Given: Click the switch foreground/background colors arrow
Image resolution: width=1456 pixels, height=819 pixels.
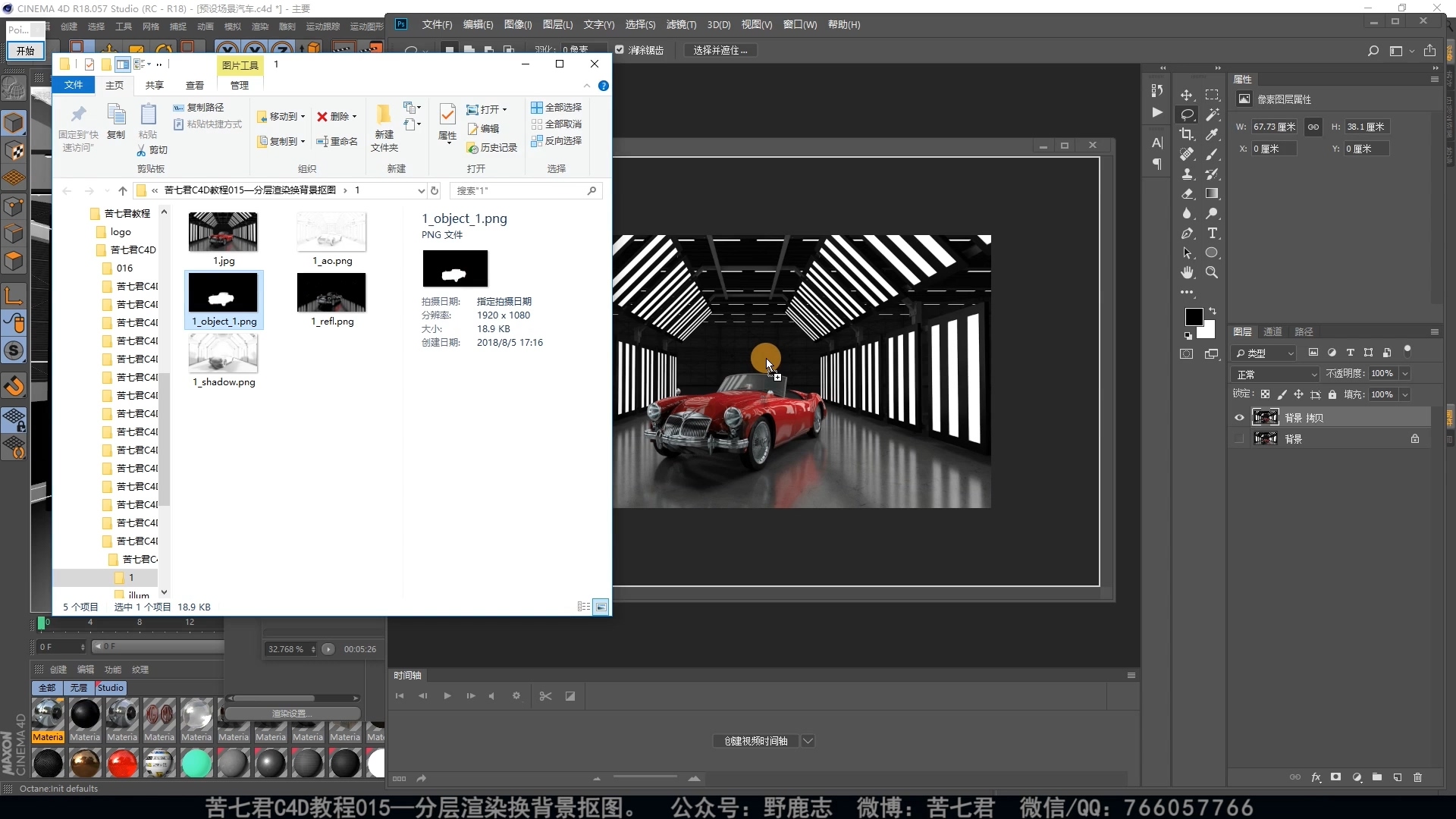Looking at the screenshot, I should pos(1212,311).
